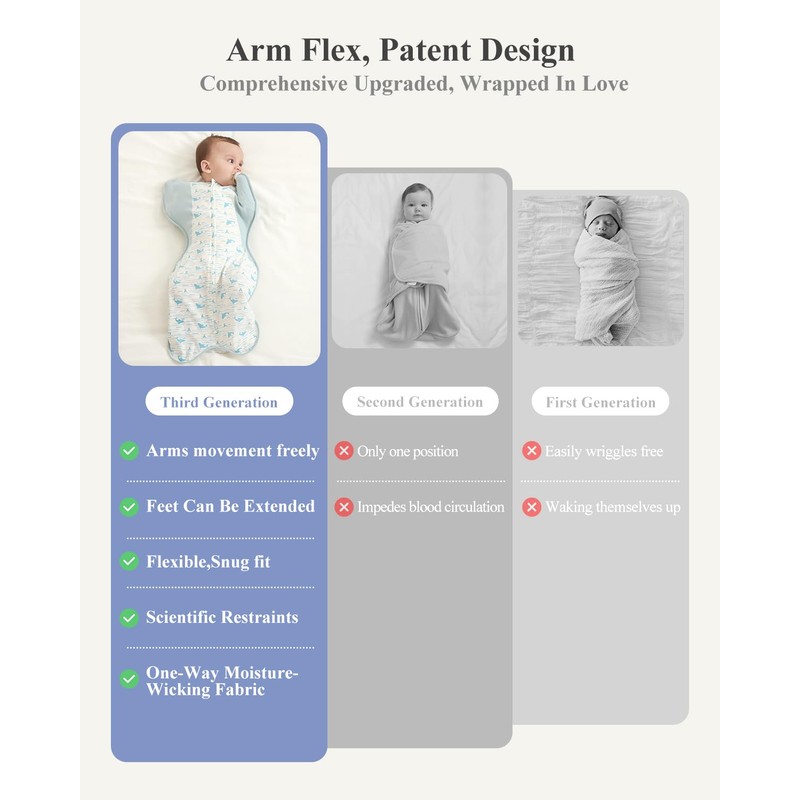The image size is (800, 800).
Task: Click the red X next to Waking themselves up
Action: (531, 507)
